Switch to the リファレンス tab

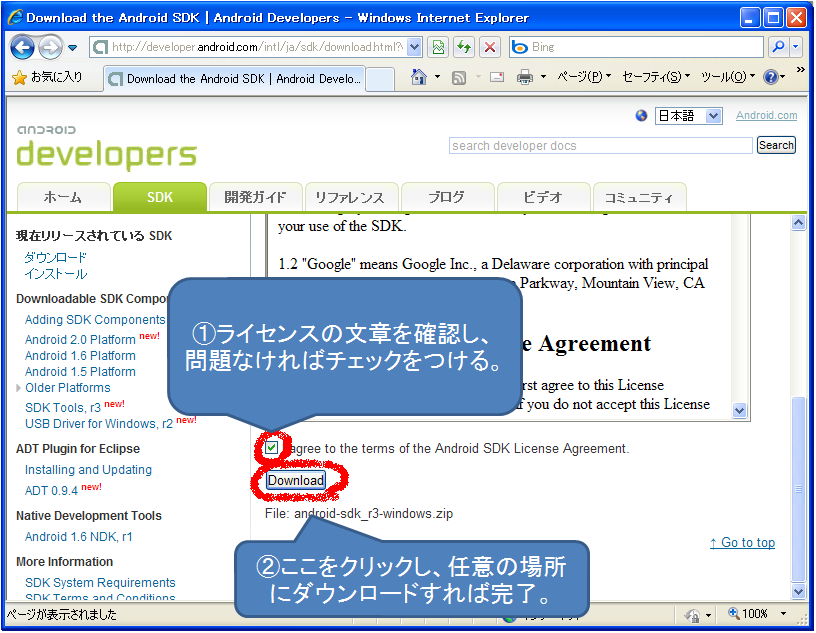(351, 197)
